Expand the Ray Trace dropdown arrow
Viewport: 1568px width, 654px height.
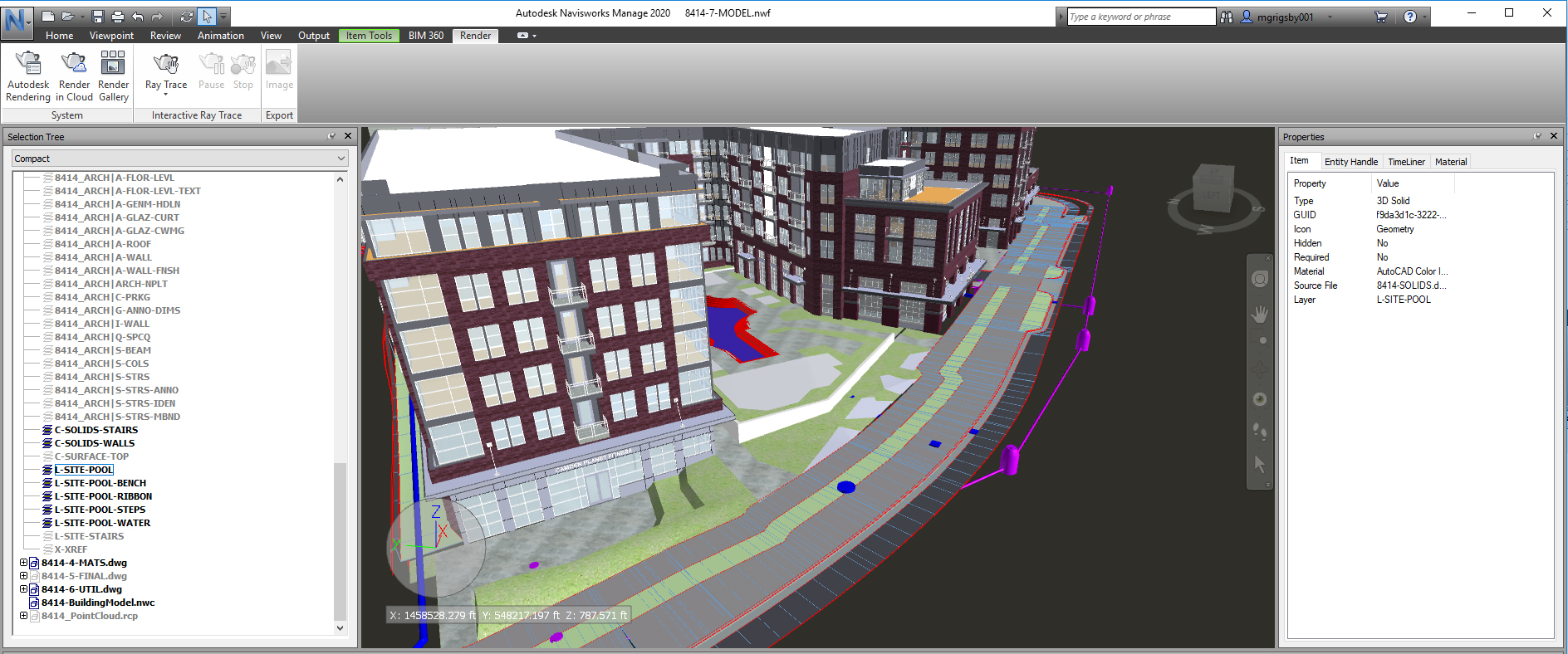[x=166, y=95]
